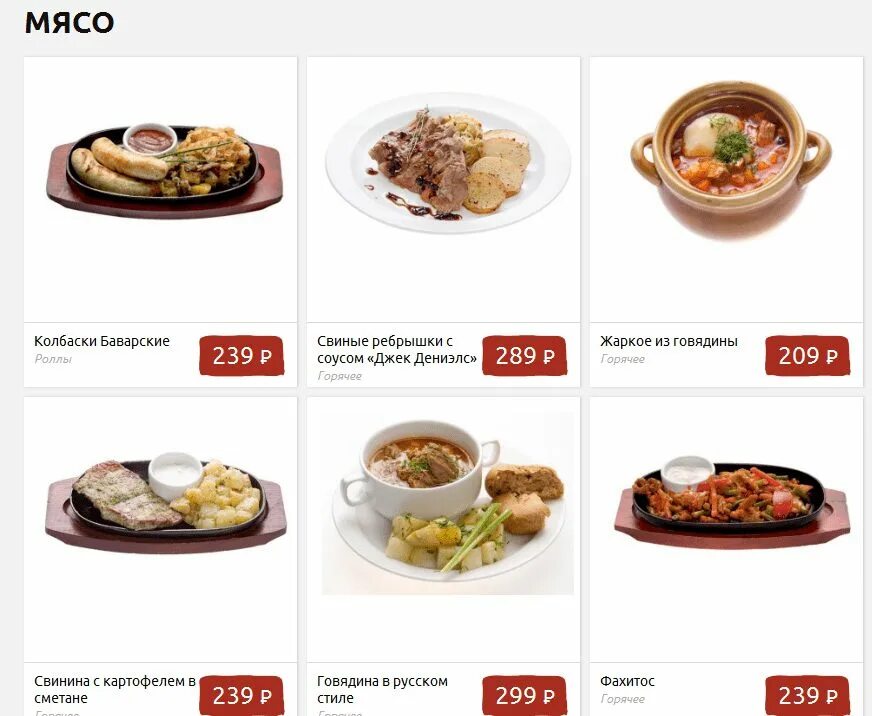872x716 pixels.
Task: Click the 299 ₽ price button
Action: pos(524,695)
